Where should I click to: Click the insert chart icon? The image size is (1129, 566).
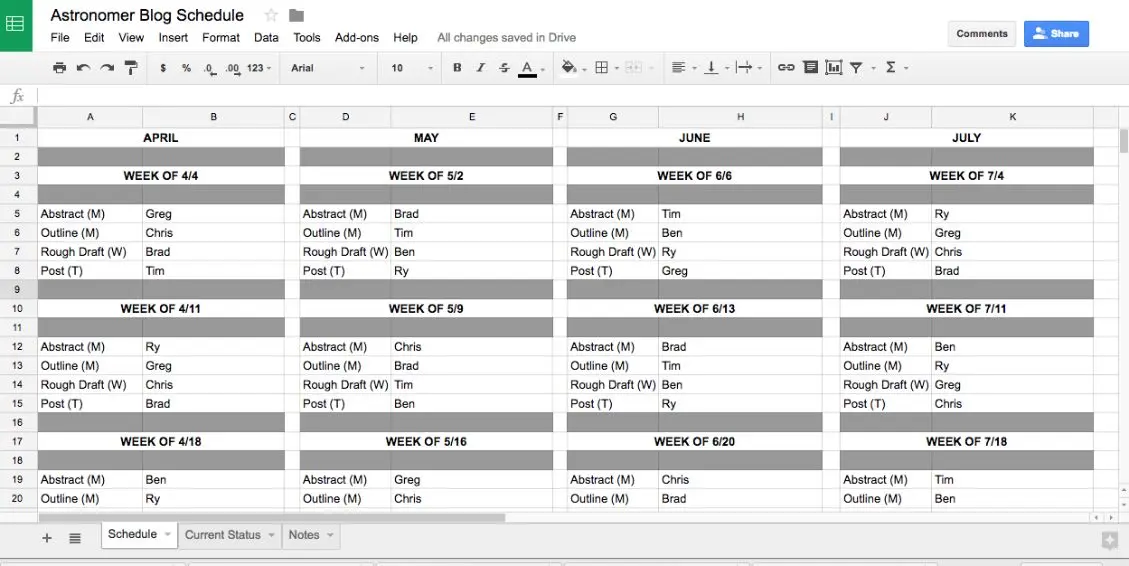pyautogui.click(x=834, y=68)
